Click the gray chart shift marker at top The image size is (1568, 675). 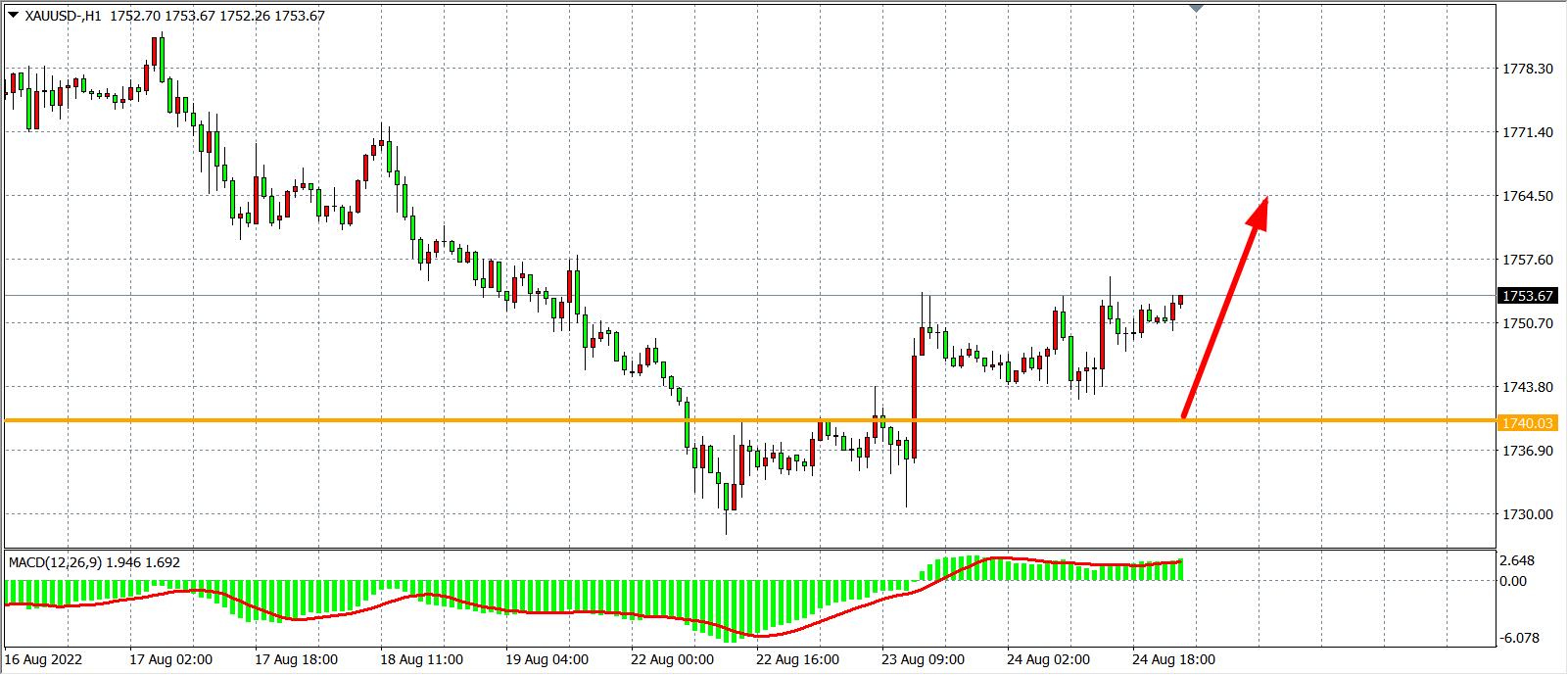click(1196, 8)
